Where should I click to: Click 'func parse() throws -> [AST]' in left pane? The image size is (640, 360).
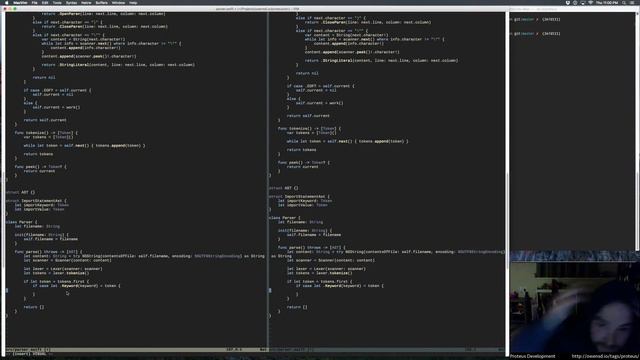49,252
